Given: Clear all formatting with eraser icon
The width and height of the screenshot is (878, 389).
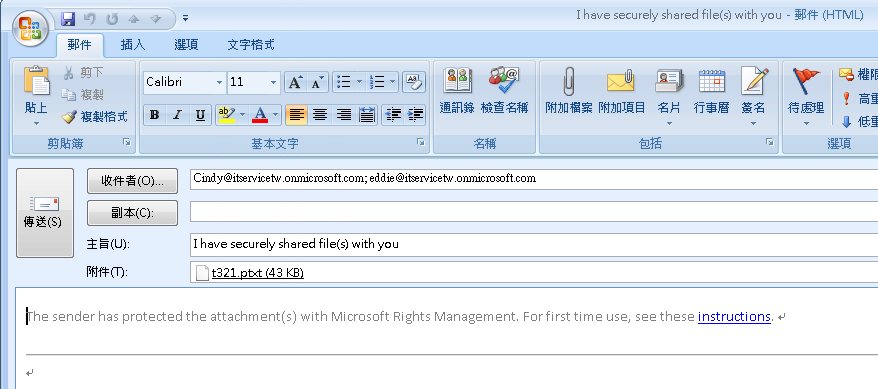Looking at the screenshot, I should (x=414, y=83).
